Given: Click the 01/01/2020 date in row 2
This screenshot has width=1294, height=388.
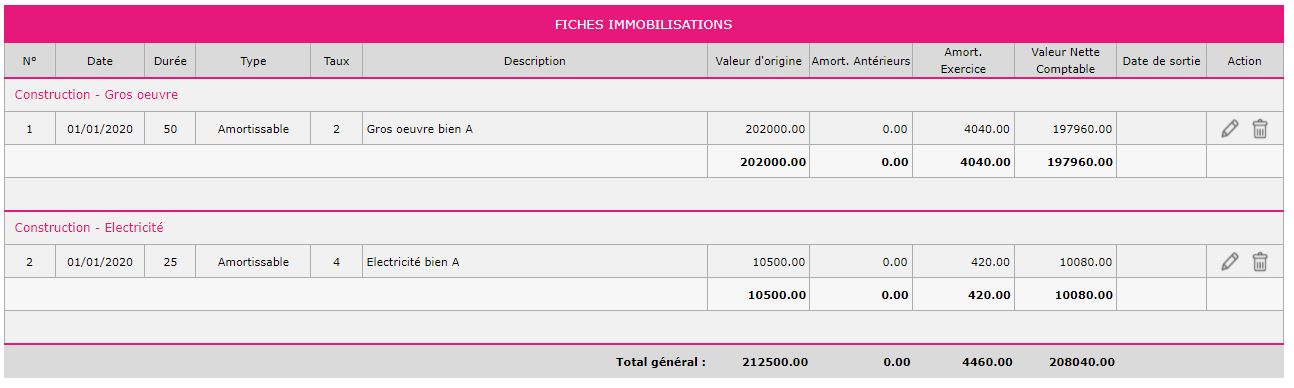Looking at the screenshot, I should click(100, 262).
